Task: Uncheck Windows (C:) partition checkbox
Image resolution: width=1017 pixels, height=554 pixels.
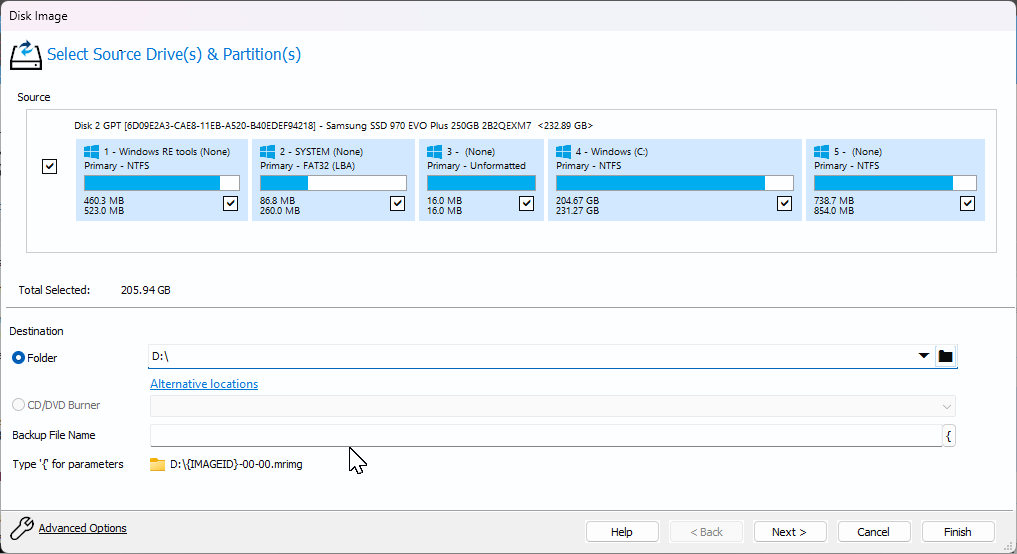Action: [x=784, y=204]
